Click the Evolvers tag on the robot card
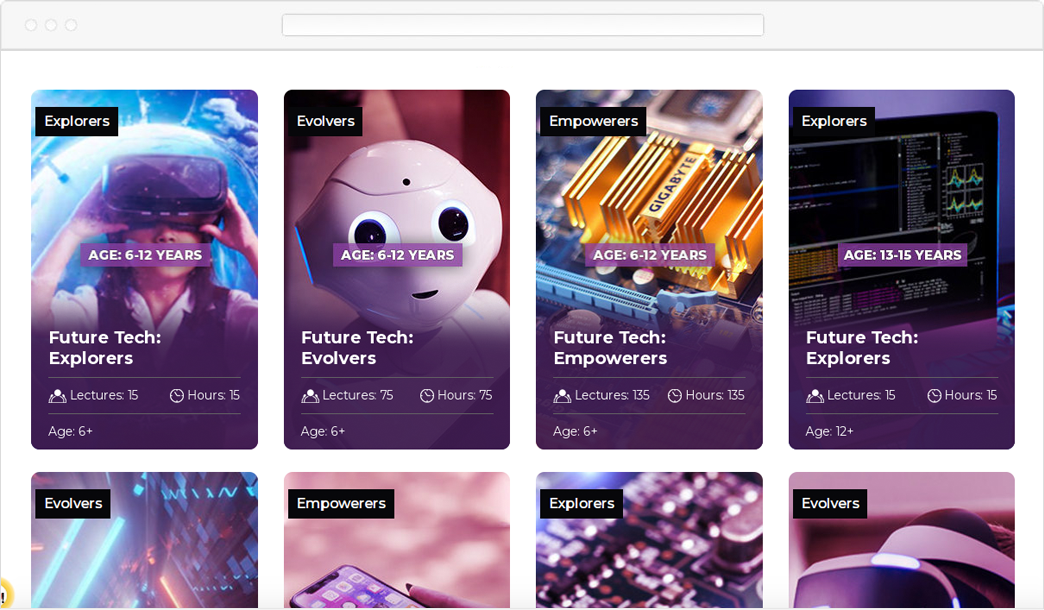This screenshot has height=610, width=1044. coord(325,121)
